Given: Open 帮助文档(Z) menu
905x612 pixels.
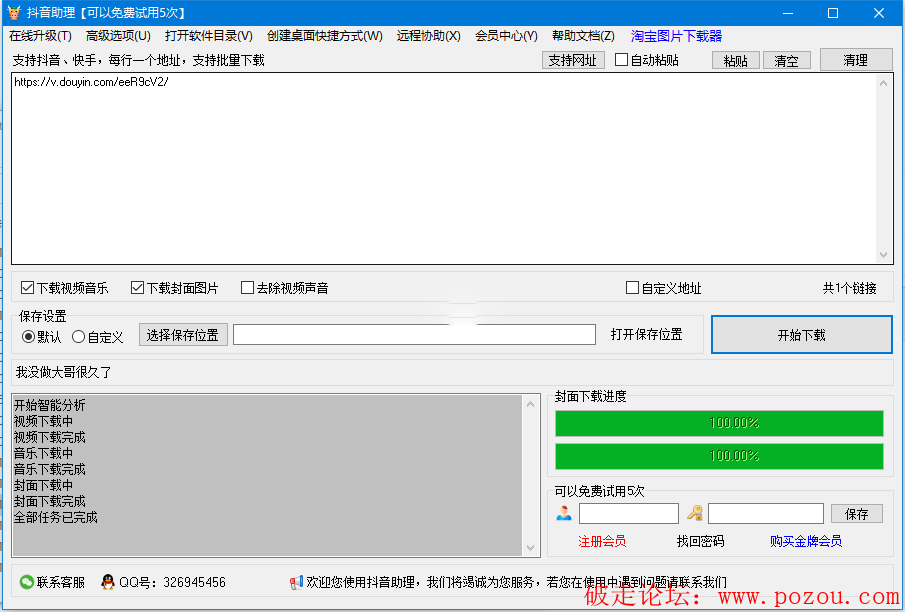Looking at the screenshot, I should tap(583, 36).
